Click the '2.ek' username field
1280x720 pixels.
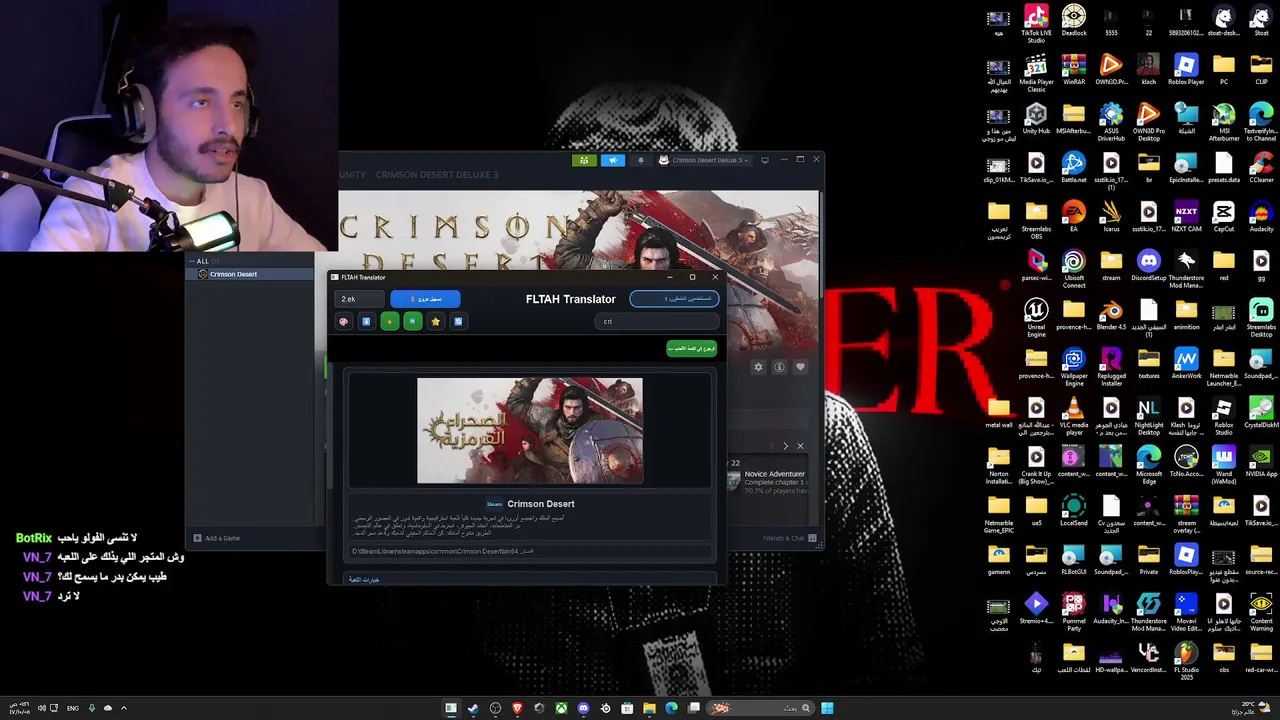(x=360, y=299)
